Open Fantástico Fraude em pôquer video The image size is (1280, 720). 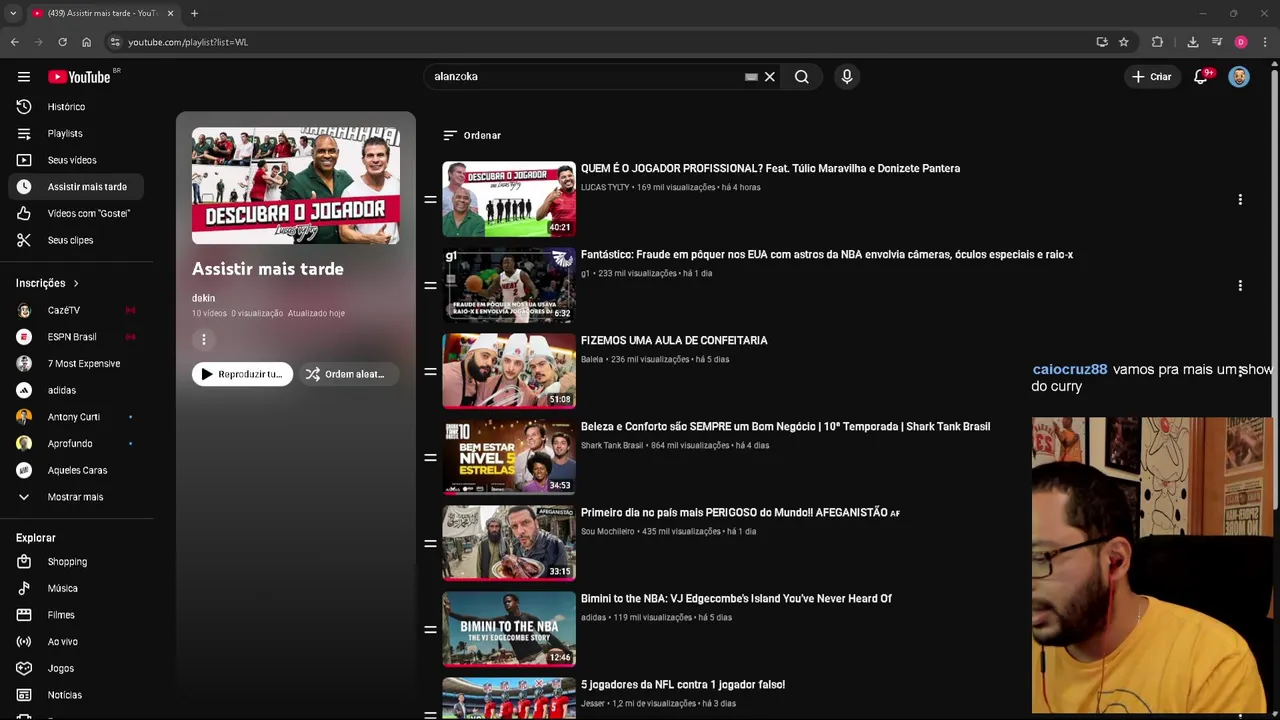point(827,255)
